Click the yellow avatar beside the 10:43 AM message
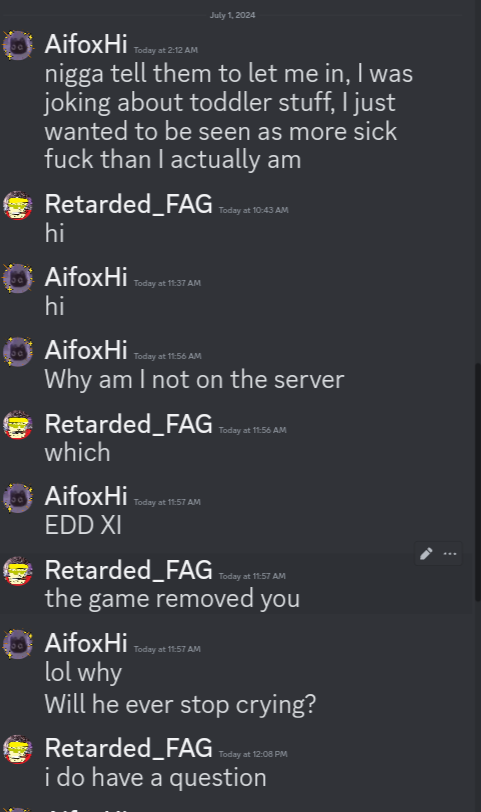 (x=18, y=206)
